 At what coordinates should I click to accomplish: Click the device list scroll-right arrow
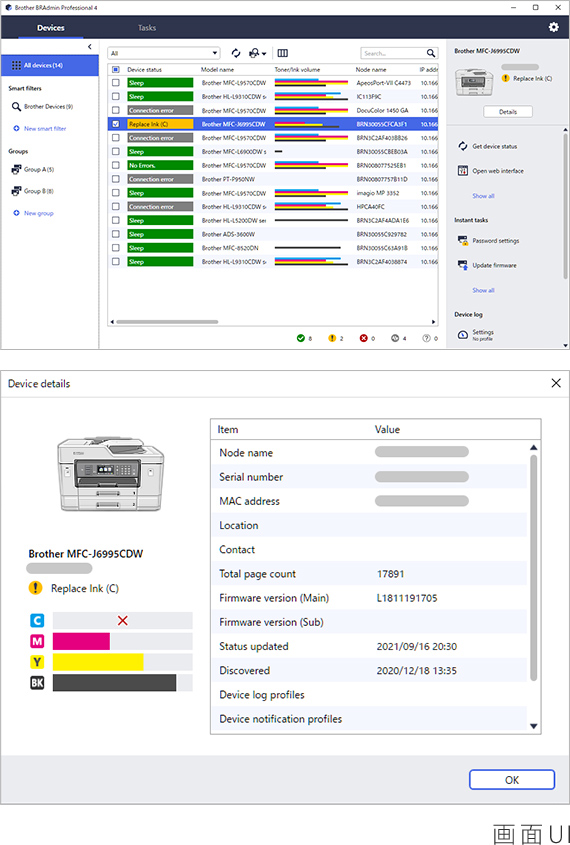coord(434,322)
